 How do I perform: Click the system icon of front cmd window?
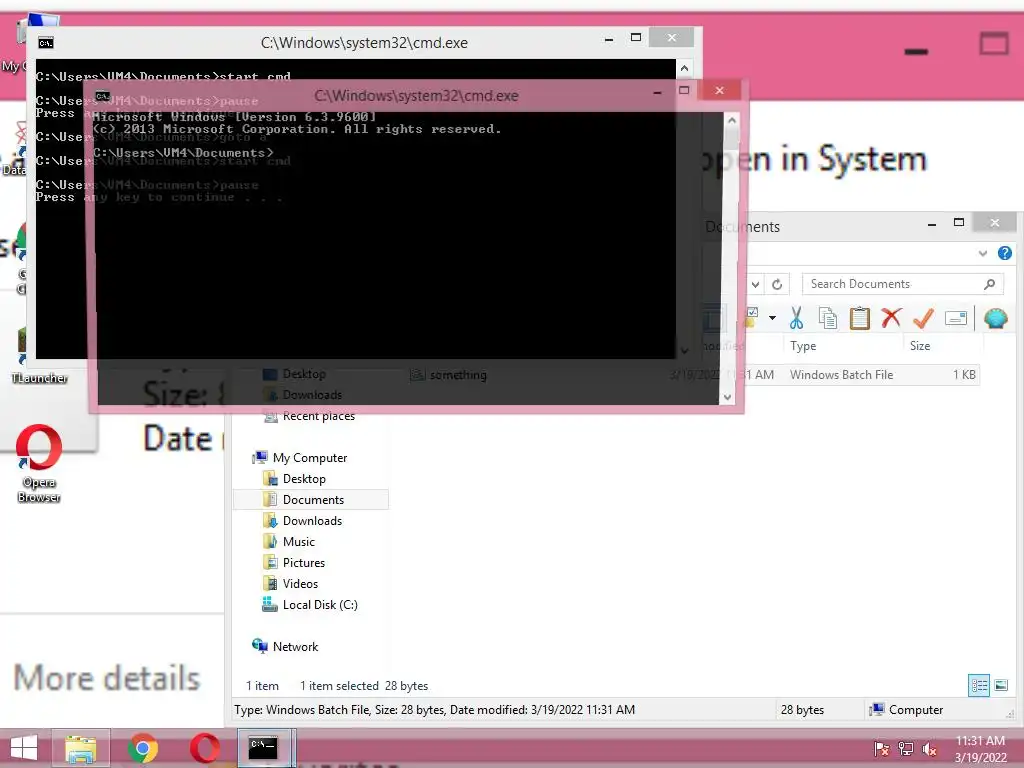(x=103, y=96)
